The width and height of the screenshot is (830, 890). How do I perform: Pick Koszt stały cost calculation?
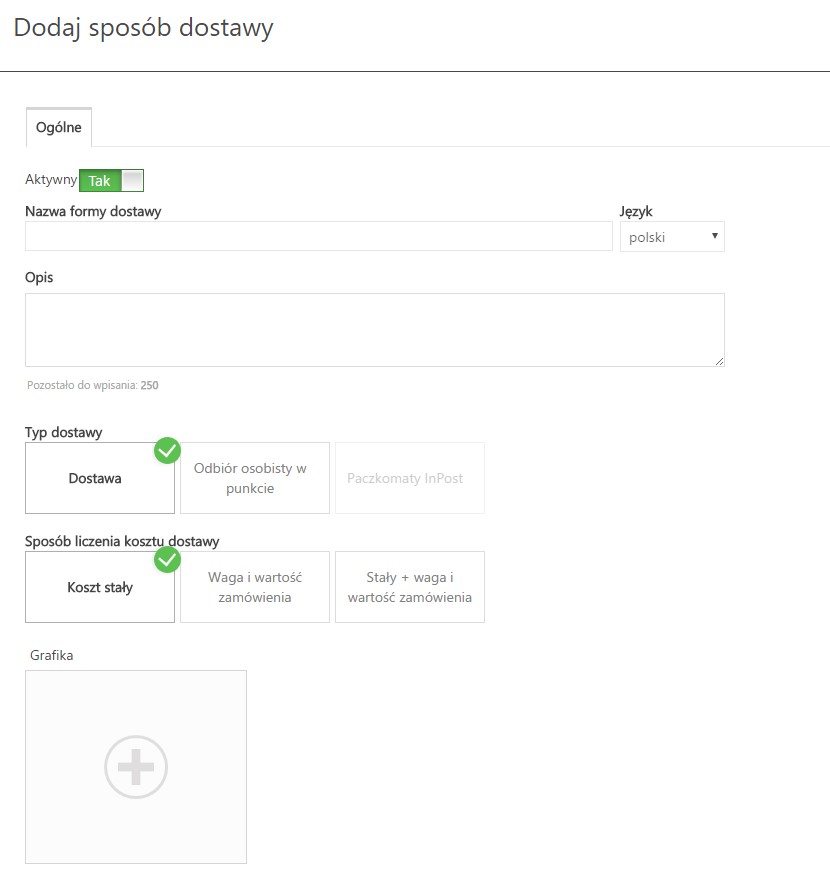click(x=100, y=587)
